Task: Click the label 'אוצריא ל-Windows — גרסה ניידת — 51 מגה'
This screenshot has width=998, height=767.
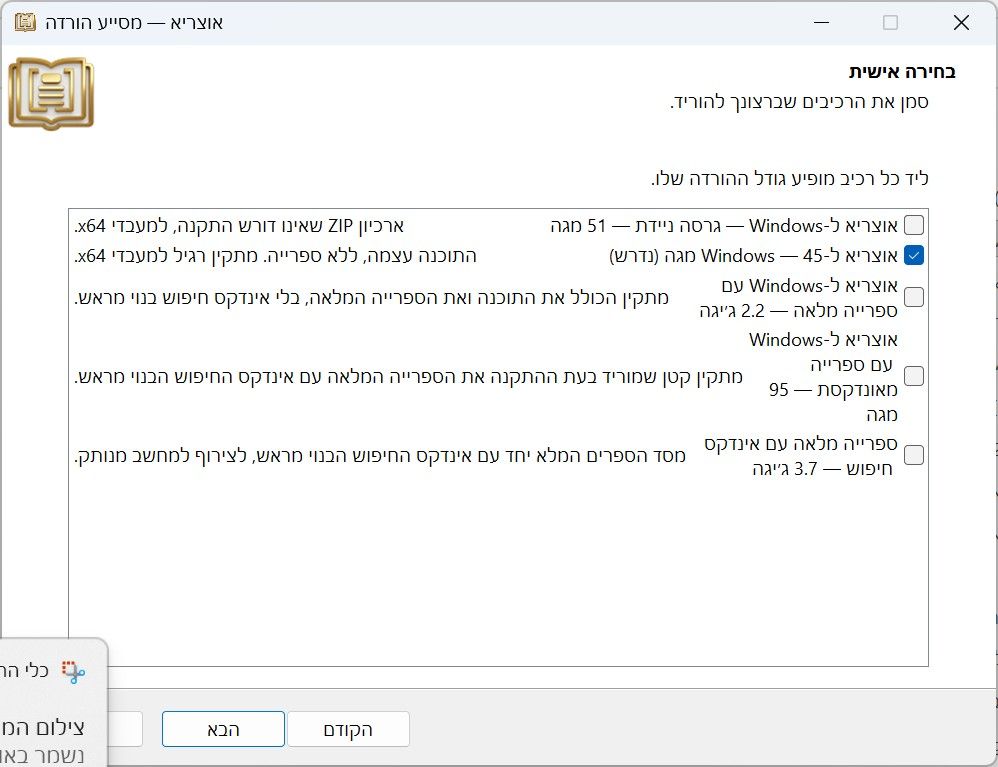Action: (x=724, y=225)
